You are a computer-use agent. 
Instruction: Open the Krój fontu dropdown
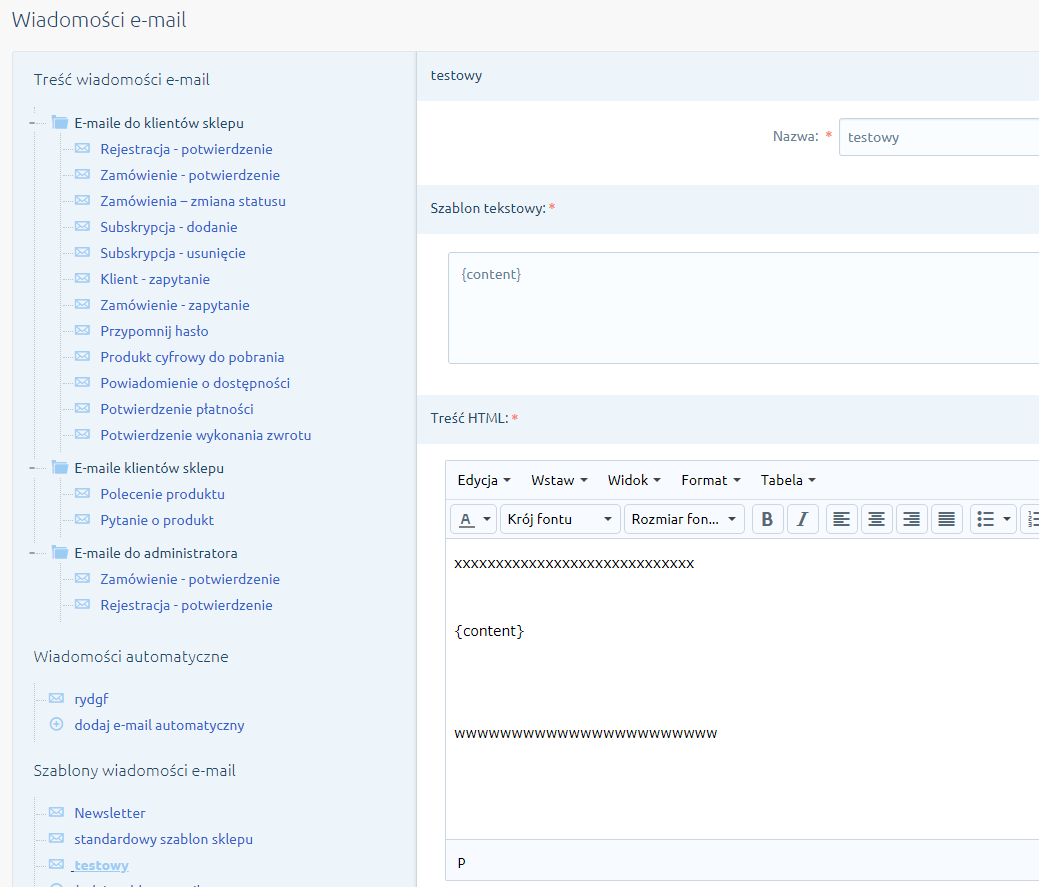[x=560, y=519]
